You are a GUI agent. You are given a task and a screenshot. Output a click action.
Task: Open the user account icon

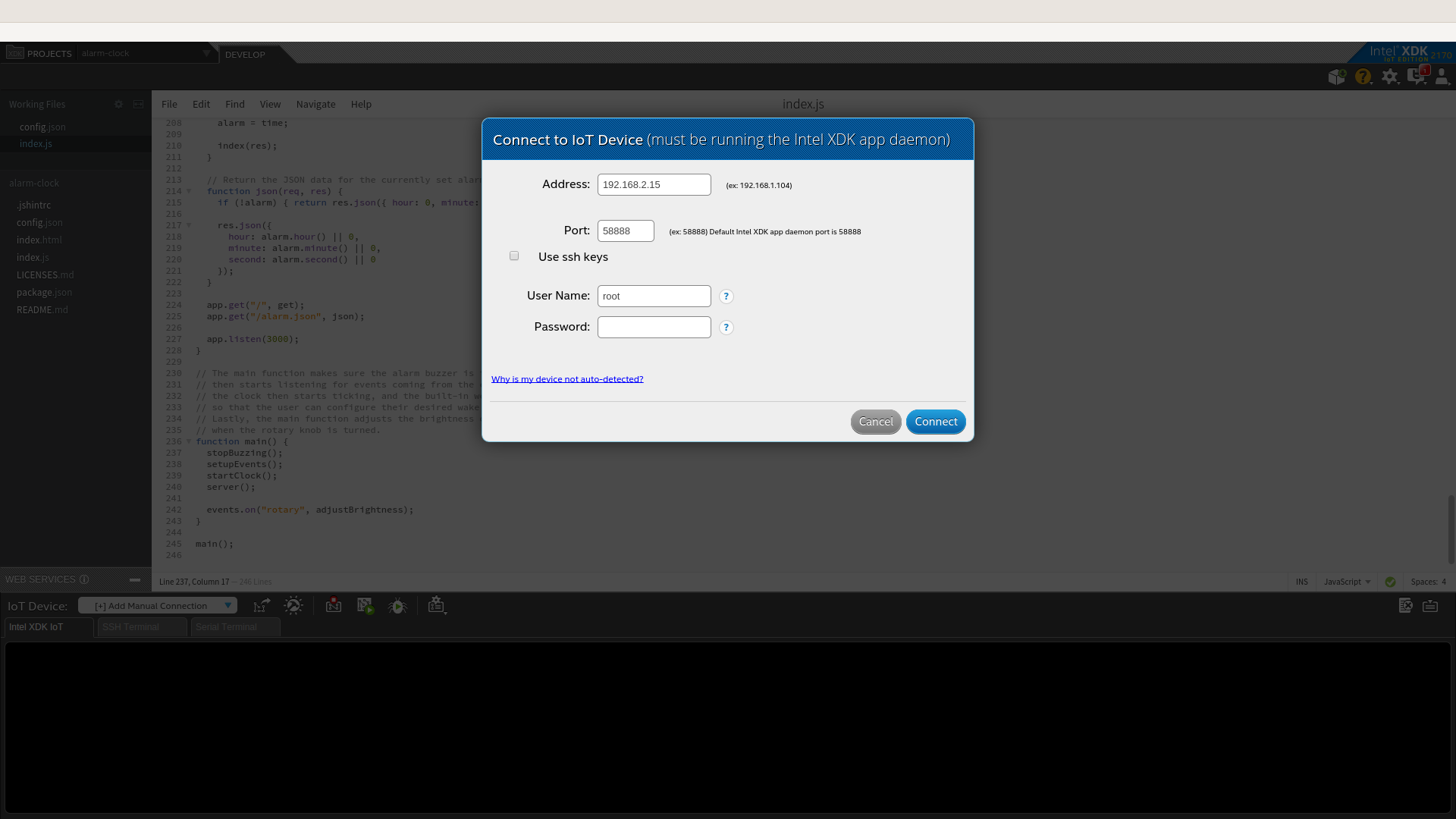(x=1442, y=77)
